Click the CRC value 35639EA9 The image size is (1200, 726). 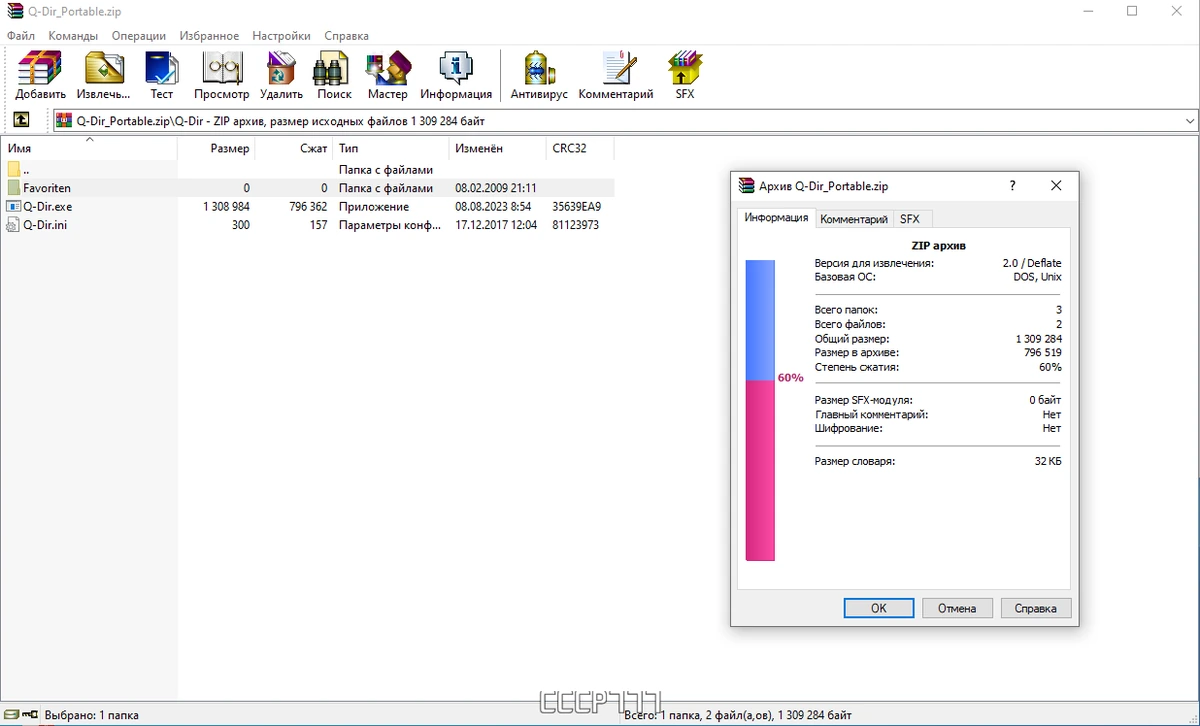point(576,206)
